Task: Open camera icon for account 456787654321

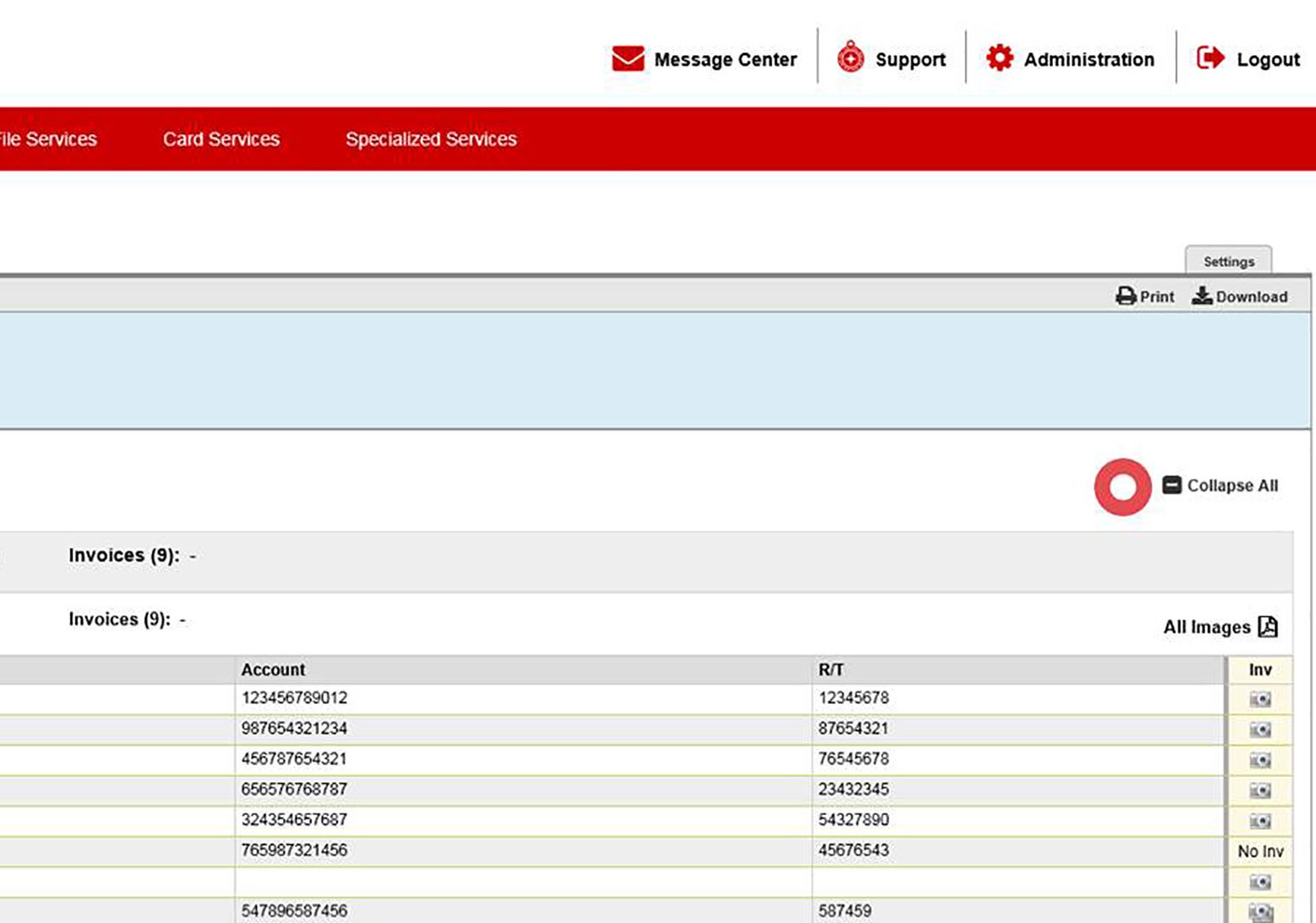Action: pyautogui.click(x=1260, y=760)
